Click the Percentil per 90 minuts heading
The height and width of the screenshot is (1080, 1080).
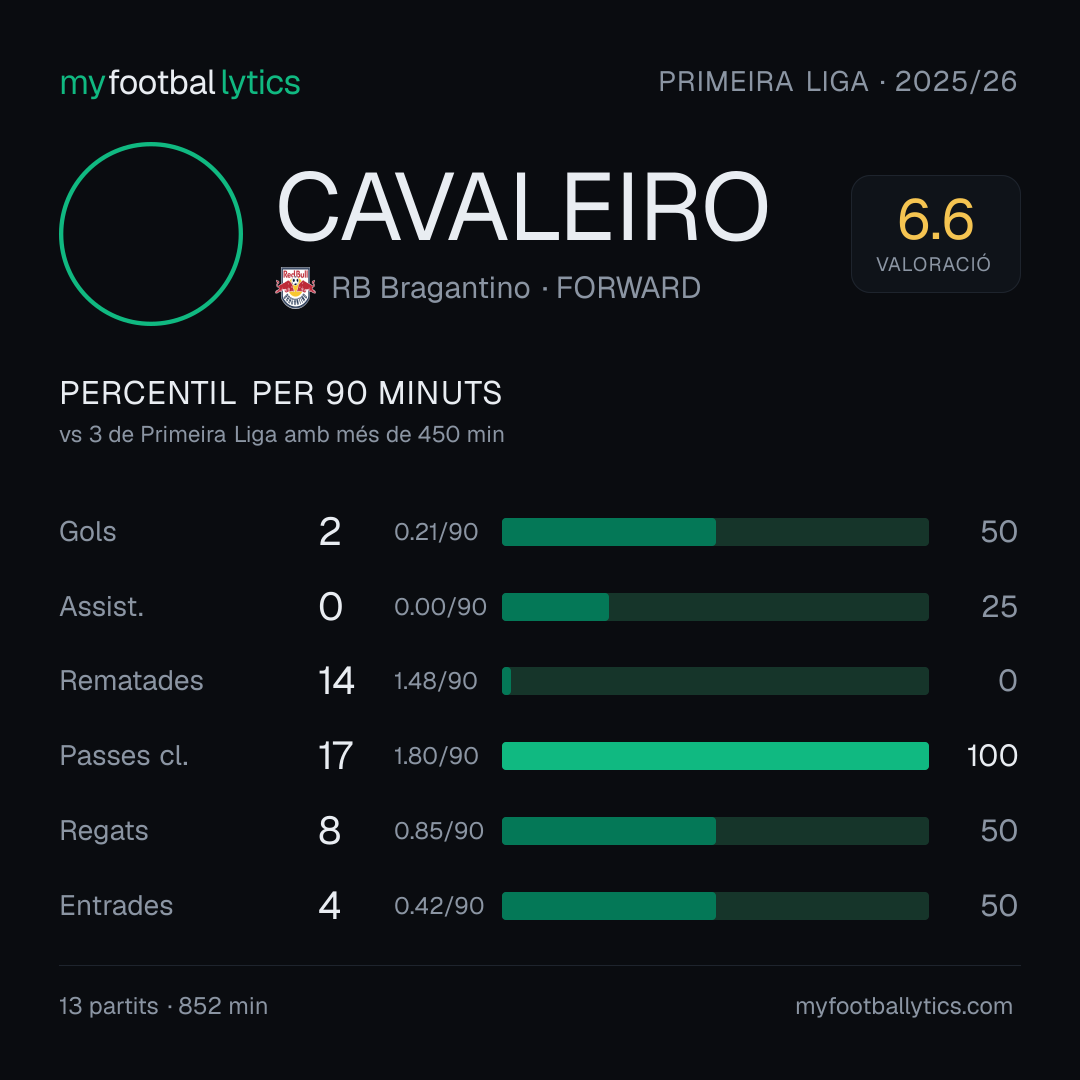coord(281,393)
